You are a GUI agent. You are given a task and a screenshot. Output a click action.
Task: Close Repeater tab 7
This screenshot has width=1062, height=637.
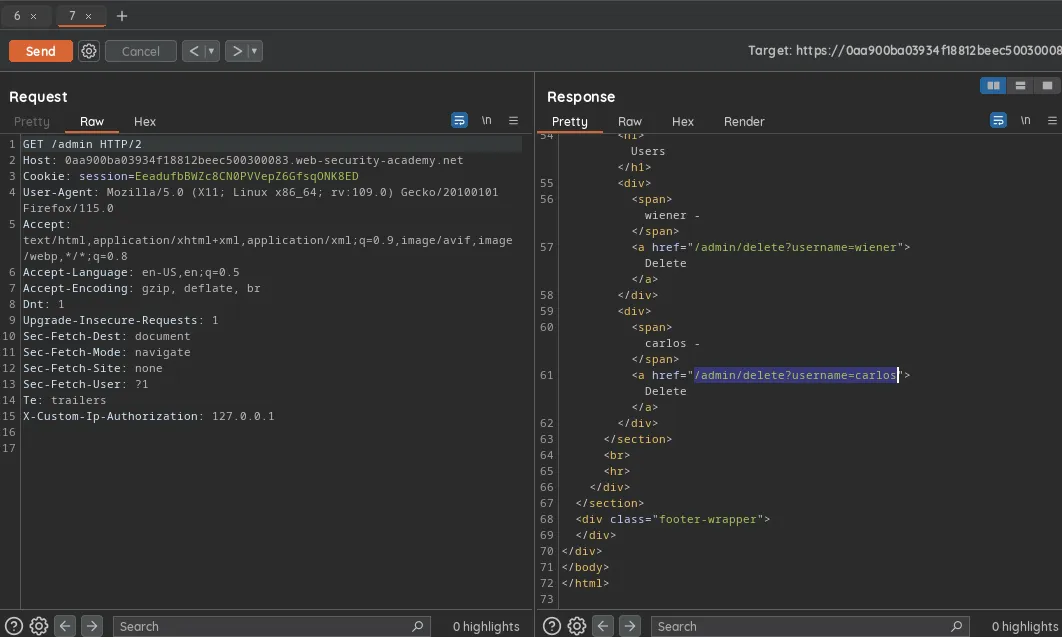tap(88, 16)
